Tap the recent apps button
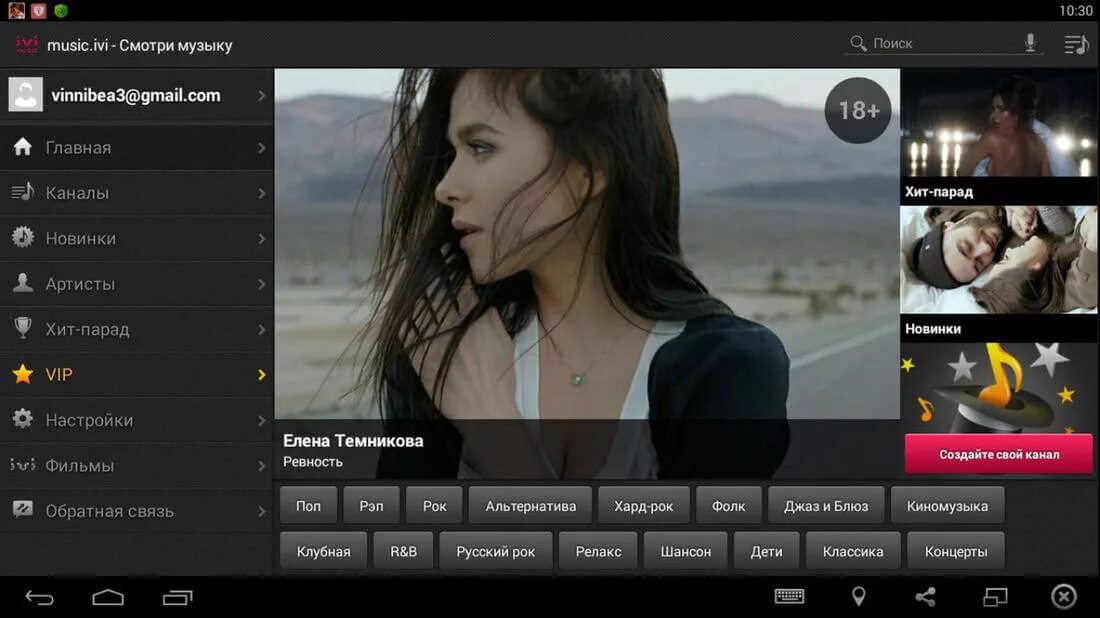The width and height of the screenshot is (1100, 618). (x=177, y=597)
